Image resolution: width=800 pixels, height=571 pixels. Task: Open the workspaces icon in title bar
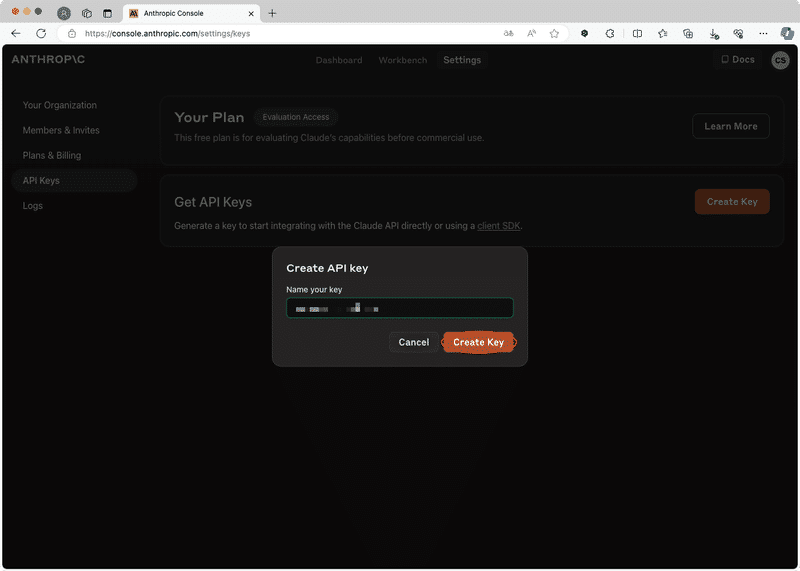pyautogui.click(x=87, y=14)
